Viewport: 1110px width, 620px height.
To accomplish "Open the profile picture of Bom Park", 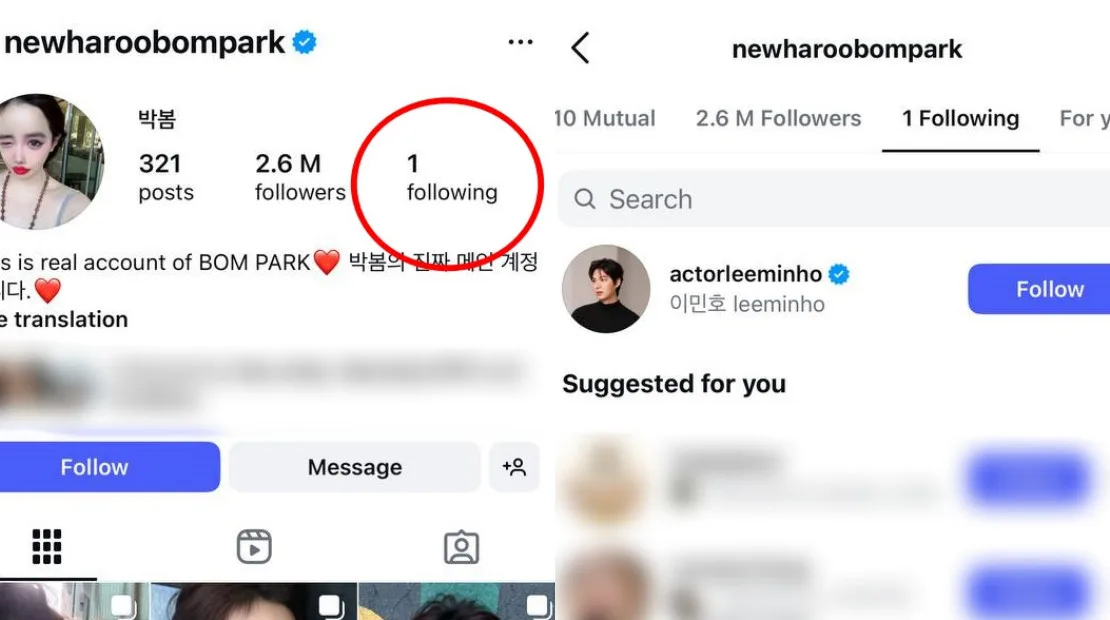I will 50,161.
